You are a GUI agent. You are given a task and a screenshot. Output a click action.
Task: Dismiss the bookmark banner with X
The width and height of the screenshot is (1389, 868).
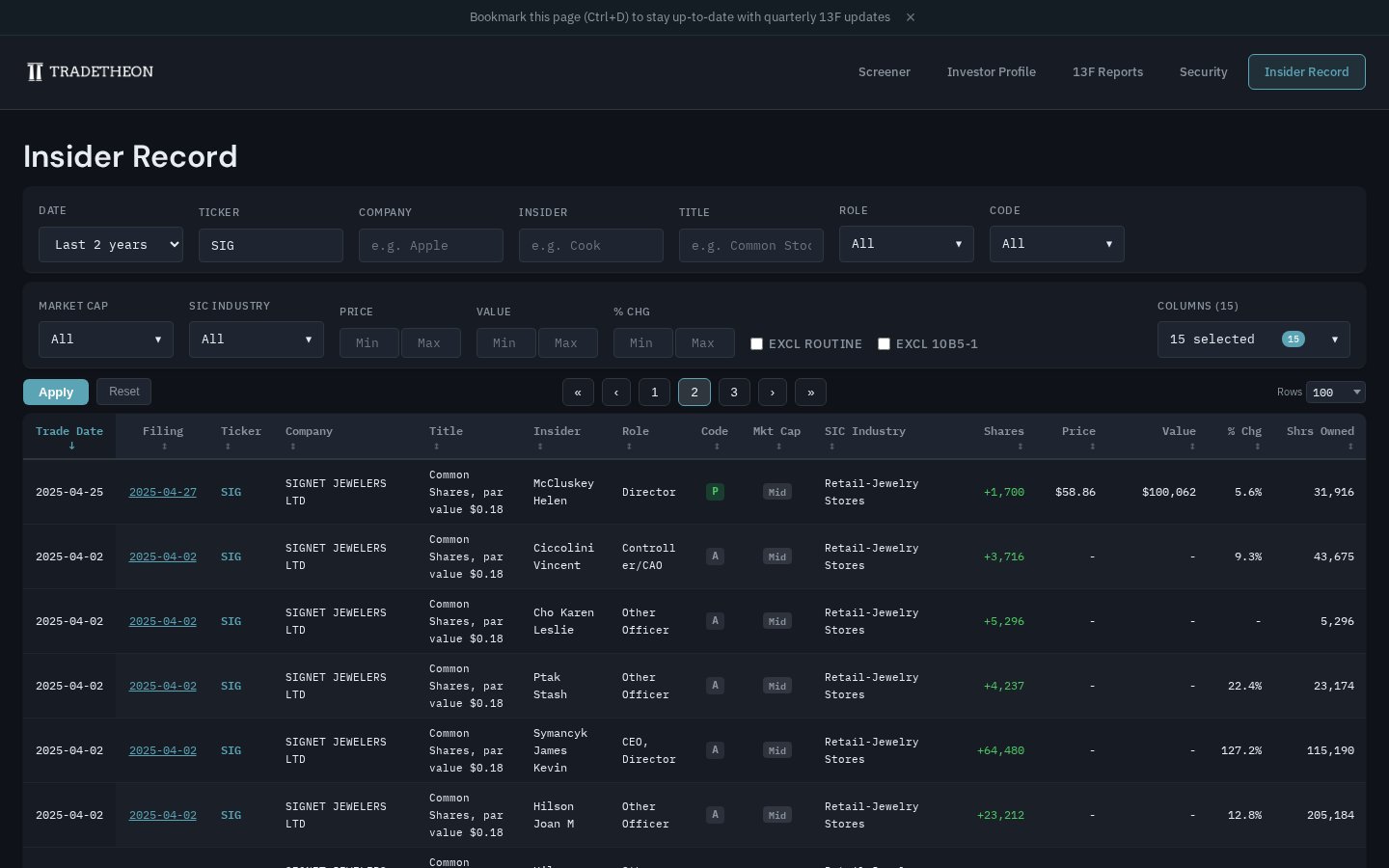point(911,17)
